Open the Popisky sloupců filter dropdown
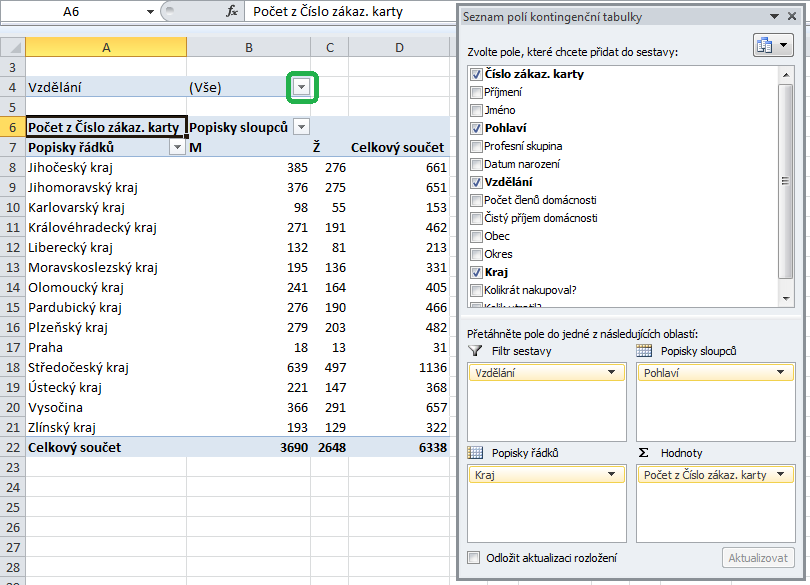Screen dimensions: 810x585 [302, 127]
